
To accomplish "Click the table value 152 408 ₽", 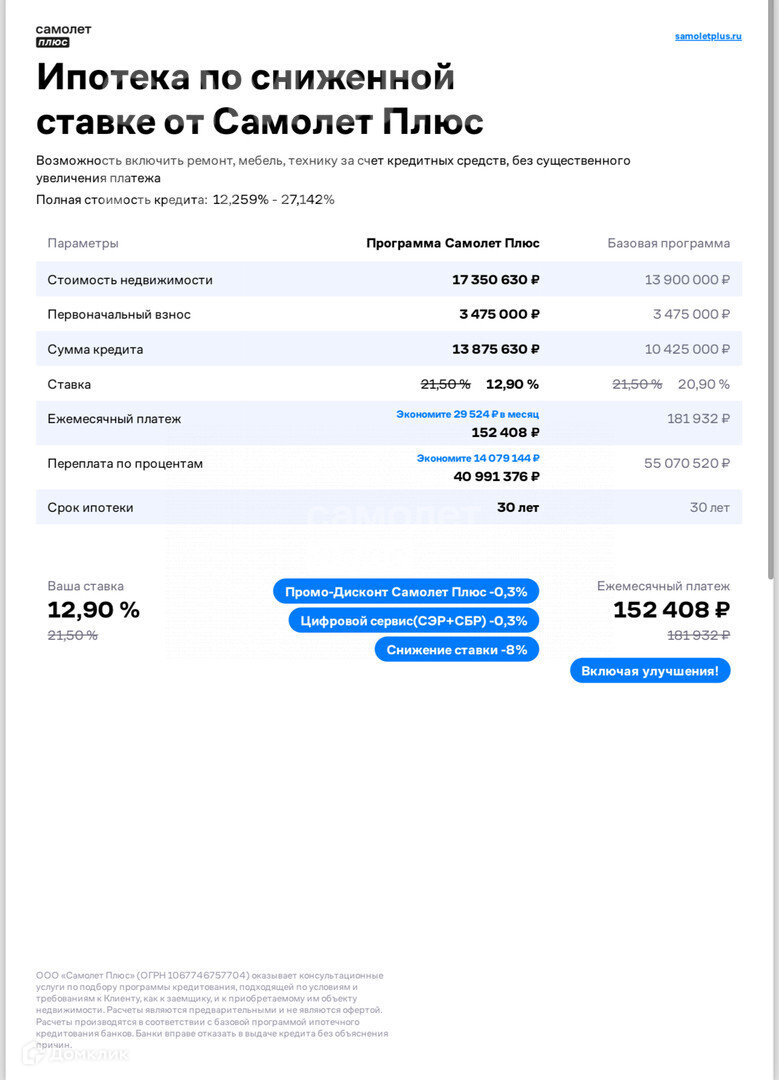I will pos(505,433).
